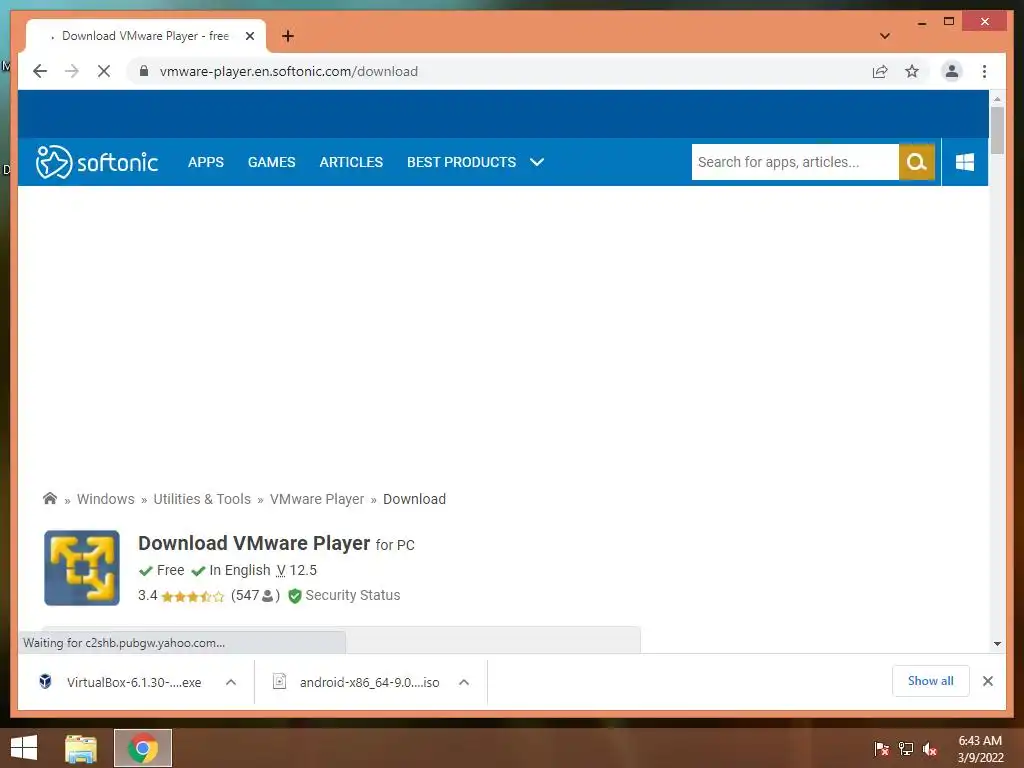Click the VirtualBox download file icon

[x=45, y=682]
